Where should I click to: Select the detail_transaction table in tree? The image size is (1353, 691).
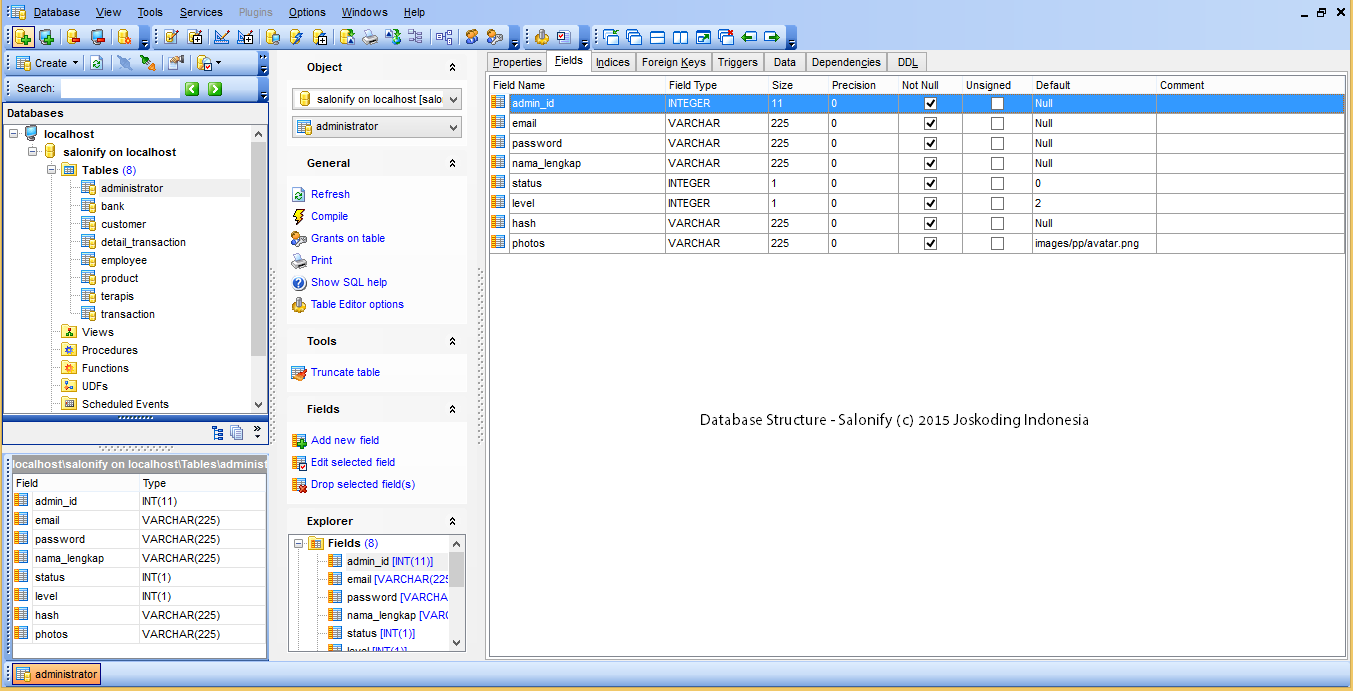point(143,242)
